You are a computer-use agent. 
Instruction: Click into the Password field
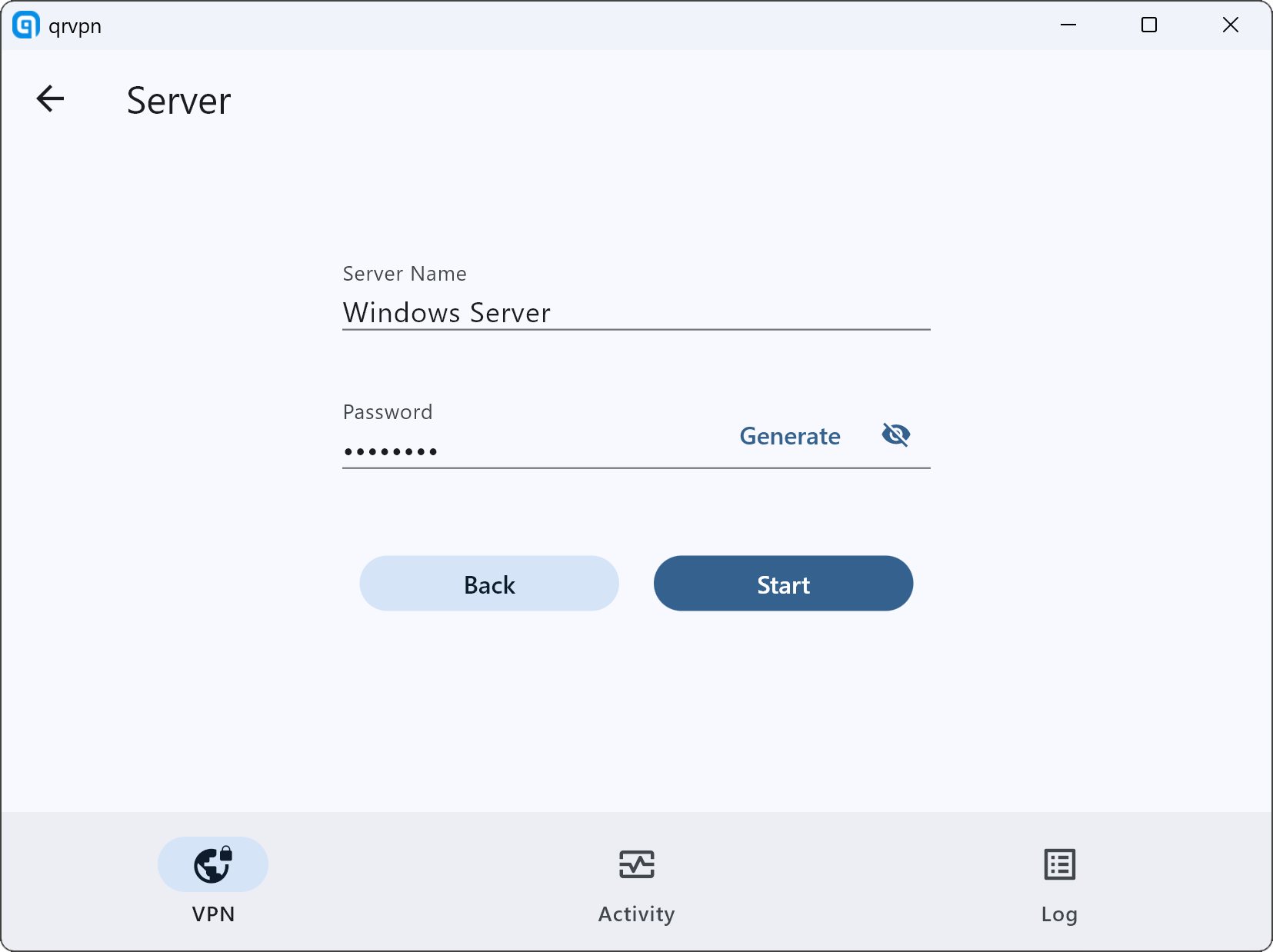coord(531,451)
